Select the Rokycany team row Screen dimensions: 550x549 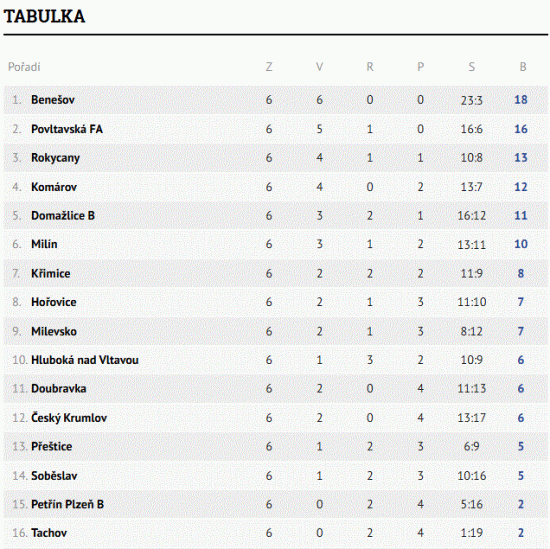pyautogui.click(x=275, y=158)
